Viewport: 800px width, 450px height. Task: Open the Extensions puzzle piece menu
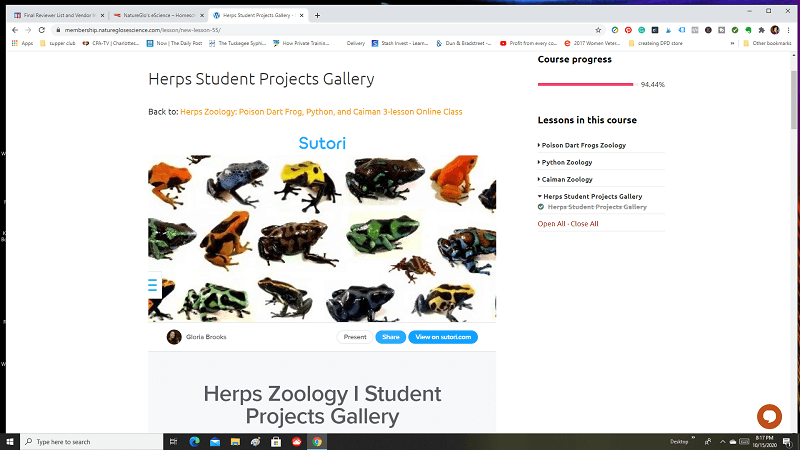click(x=762, y=30)
